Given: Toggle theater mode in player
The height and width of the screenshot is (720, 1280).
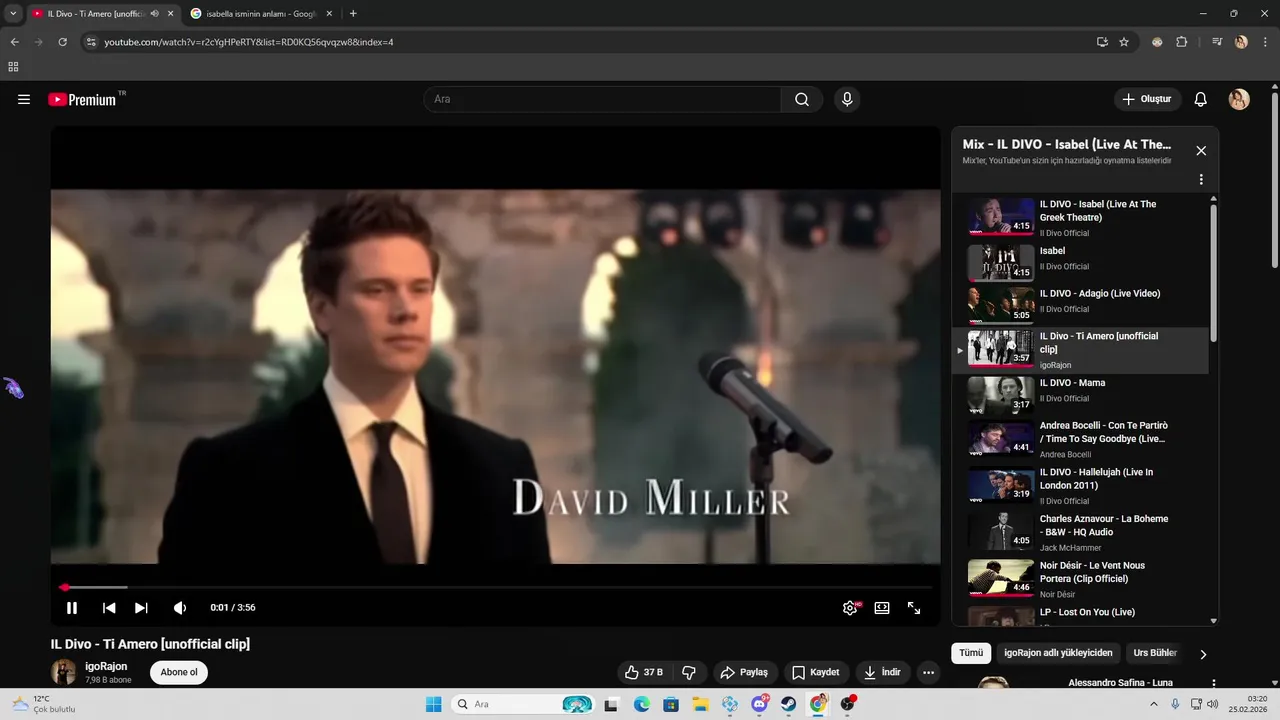Looking at the screenshot, I should click(882, 607).
